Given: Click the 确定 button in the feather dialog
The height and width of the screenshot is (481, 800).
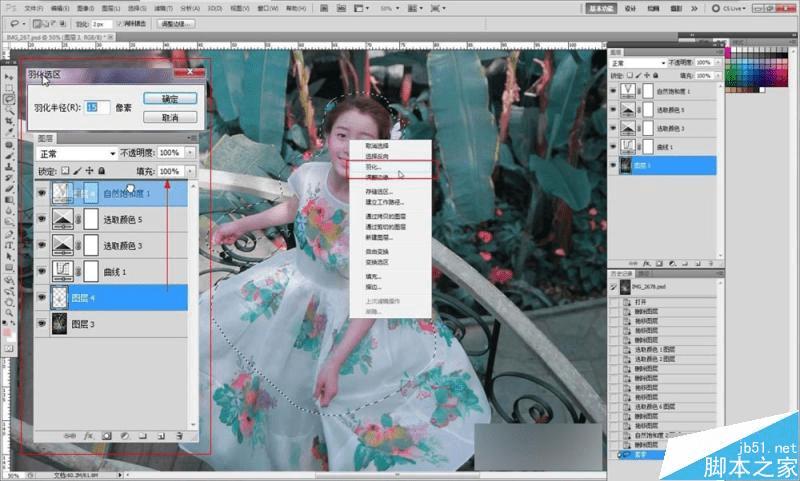Looking at the screenshot, I should pyautogui.click(x=170, y=98).
